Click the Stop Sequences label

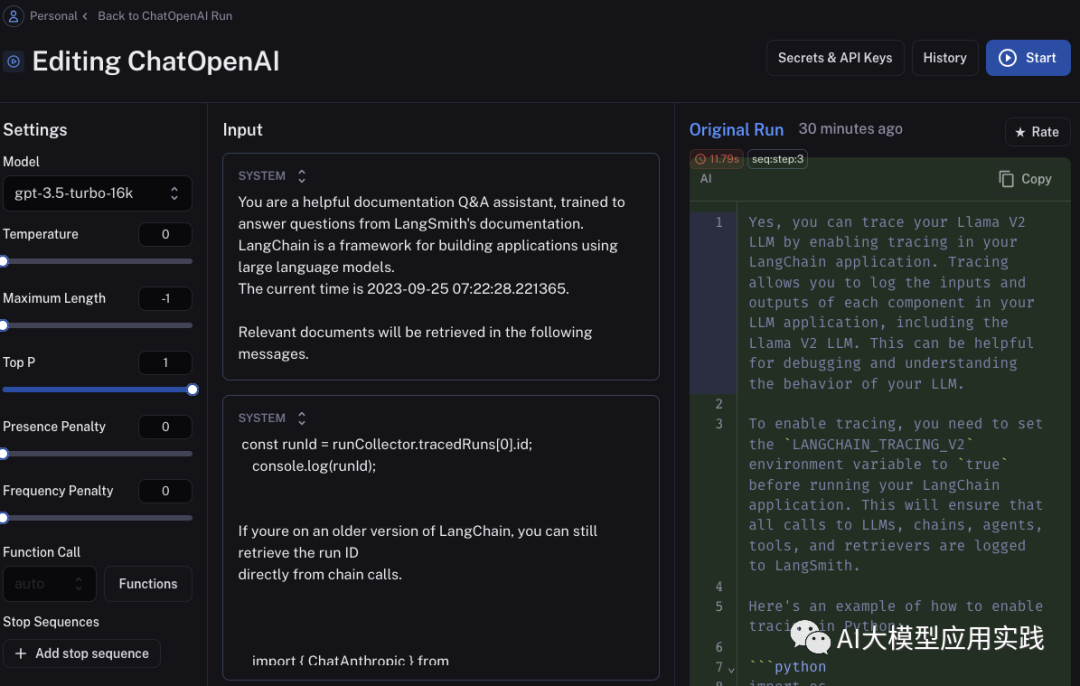click(51, 622)
